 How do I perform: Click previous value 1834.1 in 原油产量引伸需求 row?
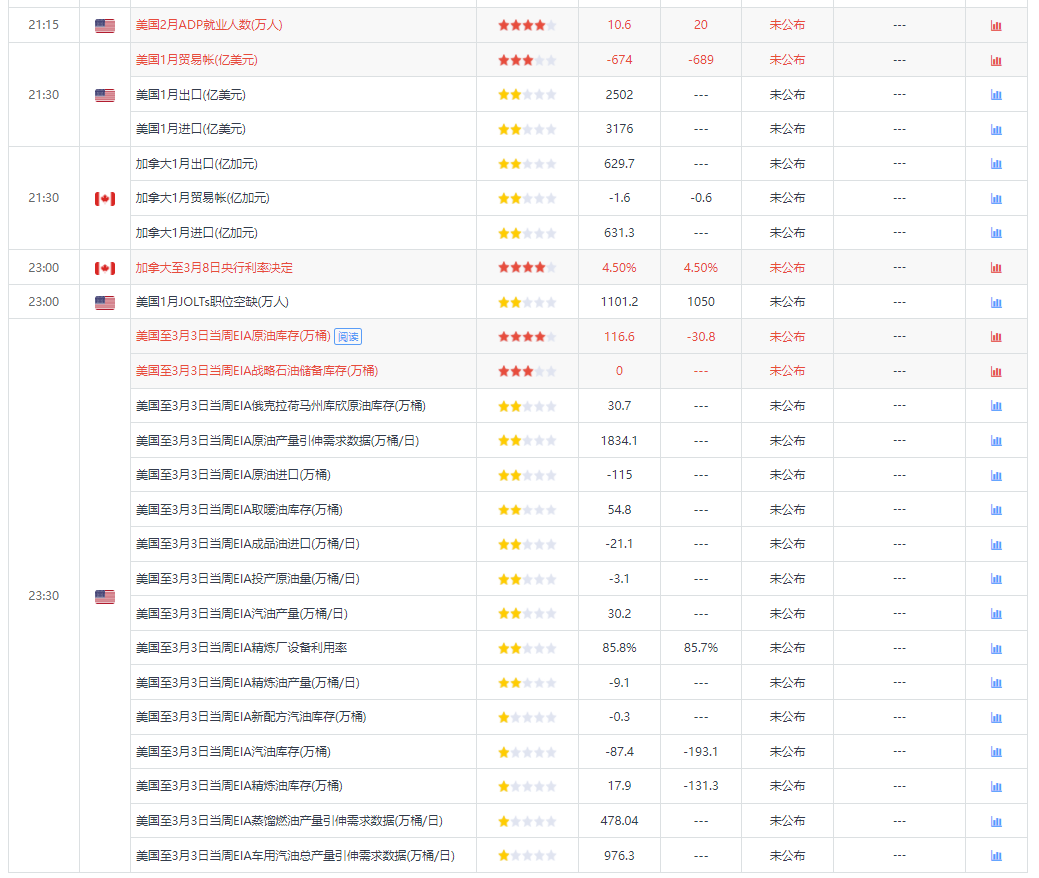point(620,441)
